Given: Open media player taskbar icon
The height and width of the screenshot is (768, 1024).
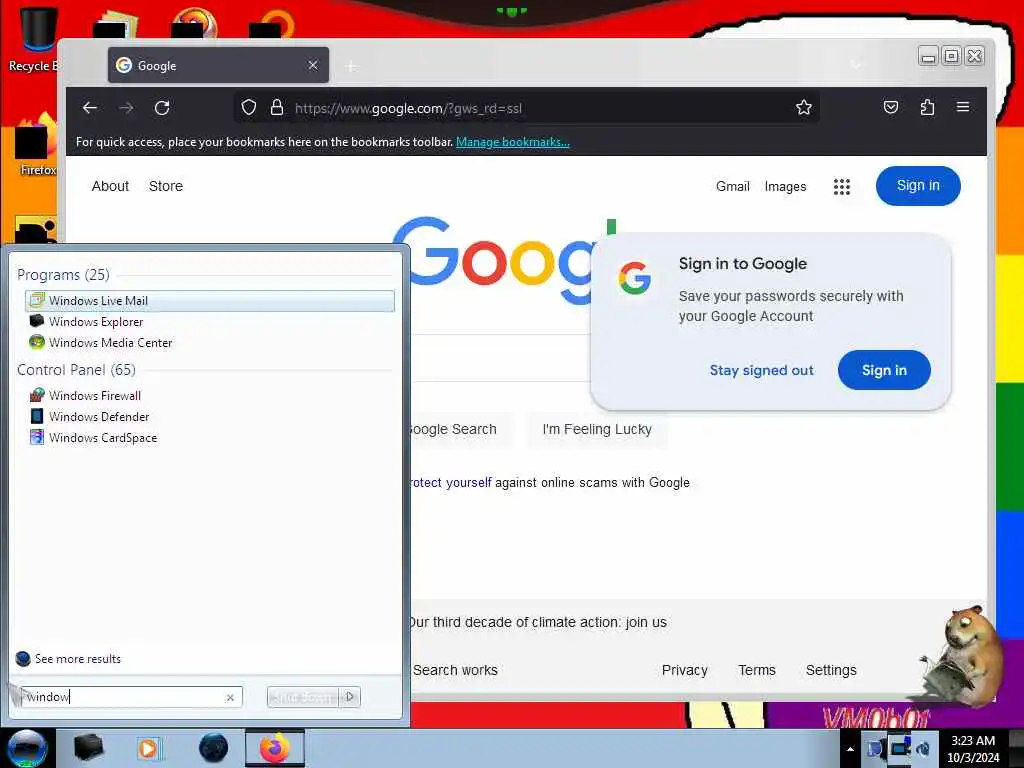Looking at the screenshot, I should click(x=148, y=748).
